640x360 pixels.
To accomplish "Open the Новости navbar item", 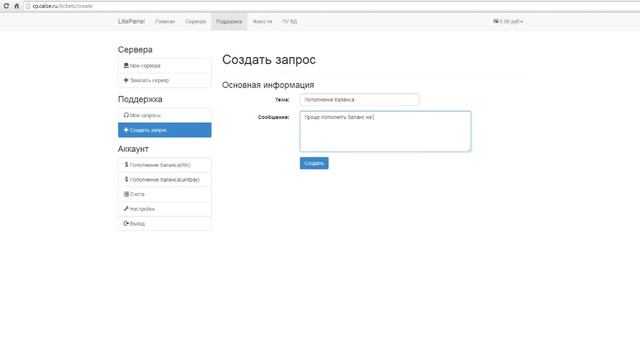I will 262,22.
